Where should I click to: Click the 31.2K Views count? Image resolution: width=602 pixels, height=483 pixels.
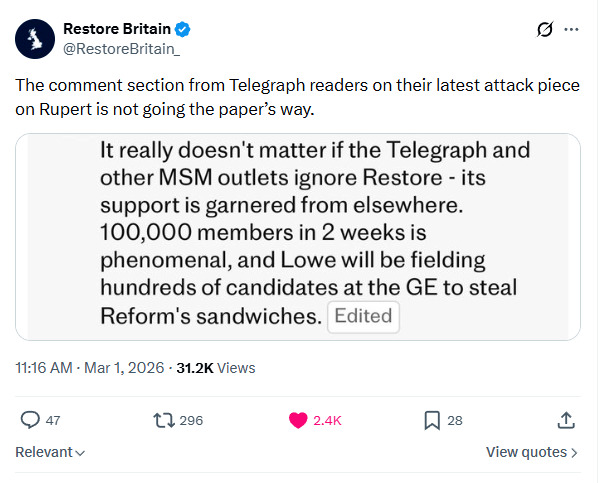(216, 368)
